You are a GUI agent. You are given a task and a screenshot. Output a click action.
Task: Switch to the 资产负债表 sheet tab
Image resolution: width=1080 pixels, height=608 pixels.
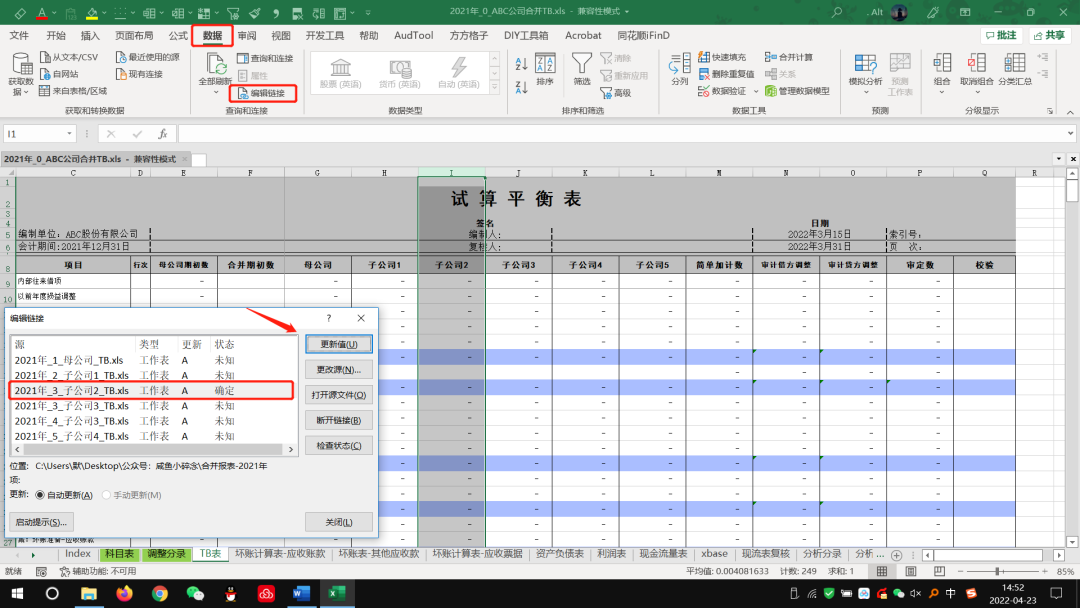559,554
